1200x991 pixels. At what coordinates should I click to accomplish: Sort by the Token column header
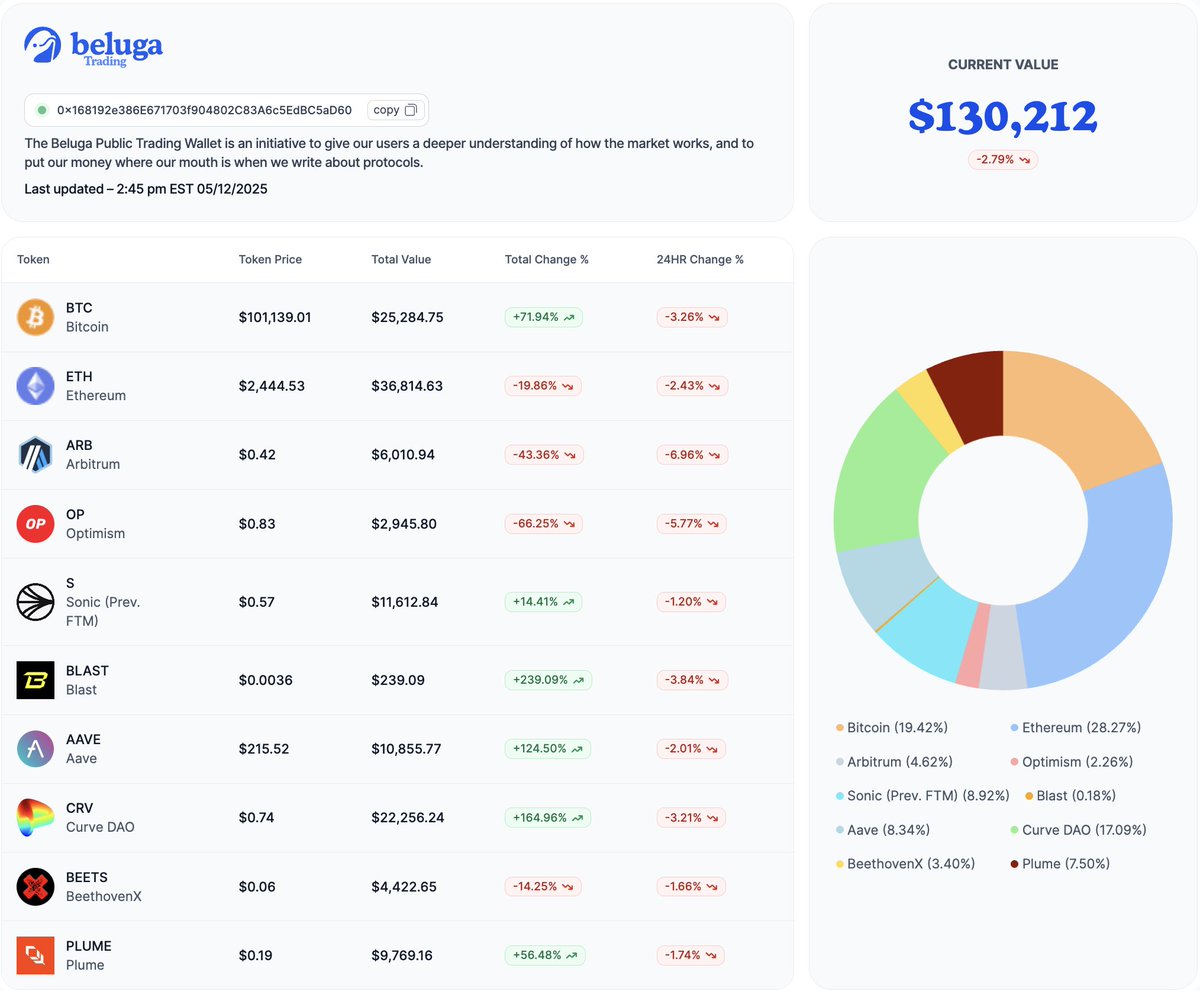click(x=33, y=259)
